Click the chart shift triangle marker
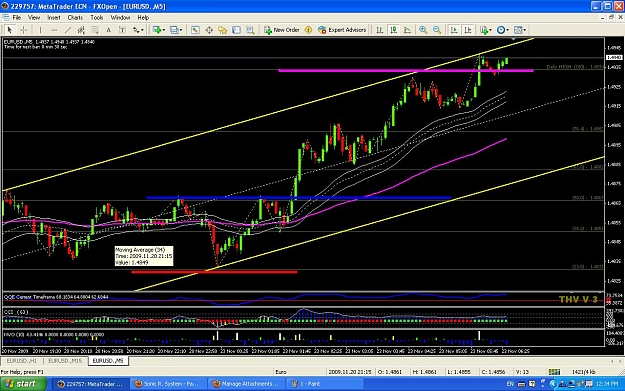625x391 pixels. coord(513,39)
